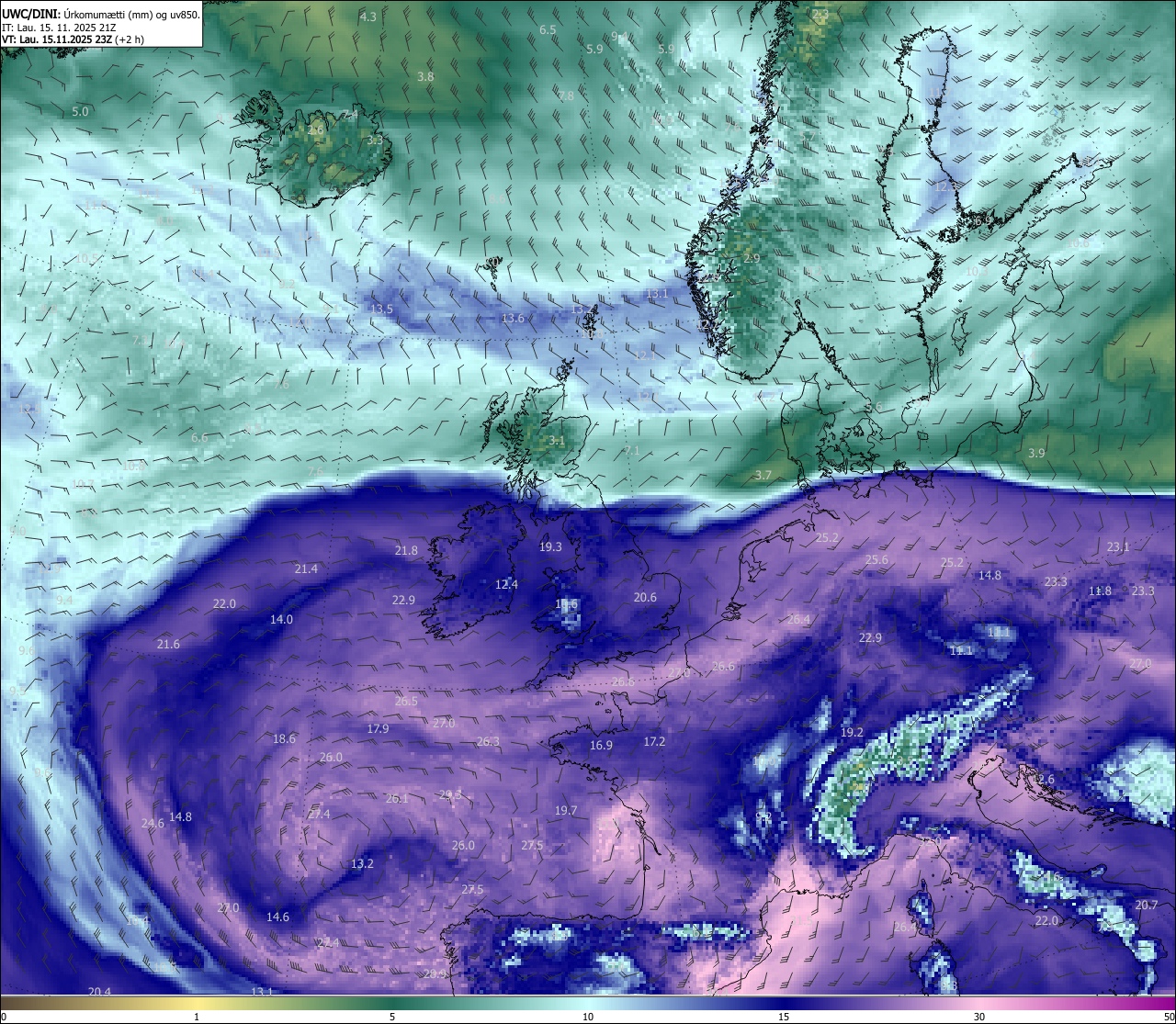Click the 26.1 value in the Bay of Biscay
Screen dimensions: 1176x1024
396,798
